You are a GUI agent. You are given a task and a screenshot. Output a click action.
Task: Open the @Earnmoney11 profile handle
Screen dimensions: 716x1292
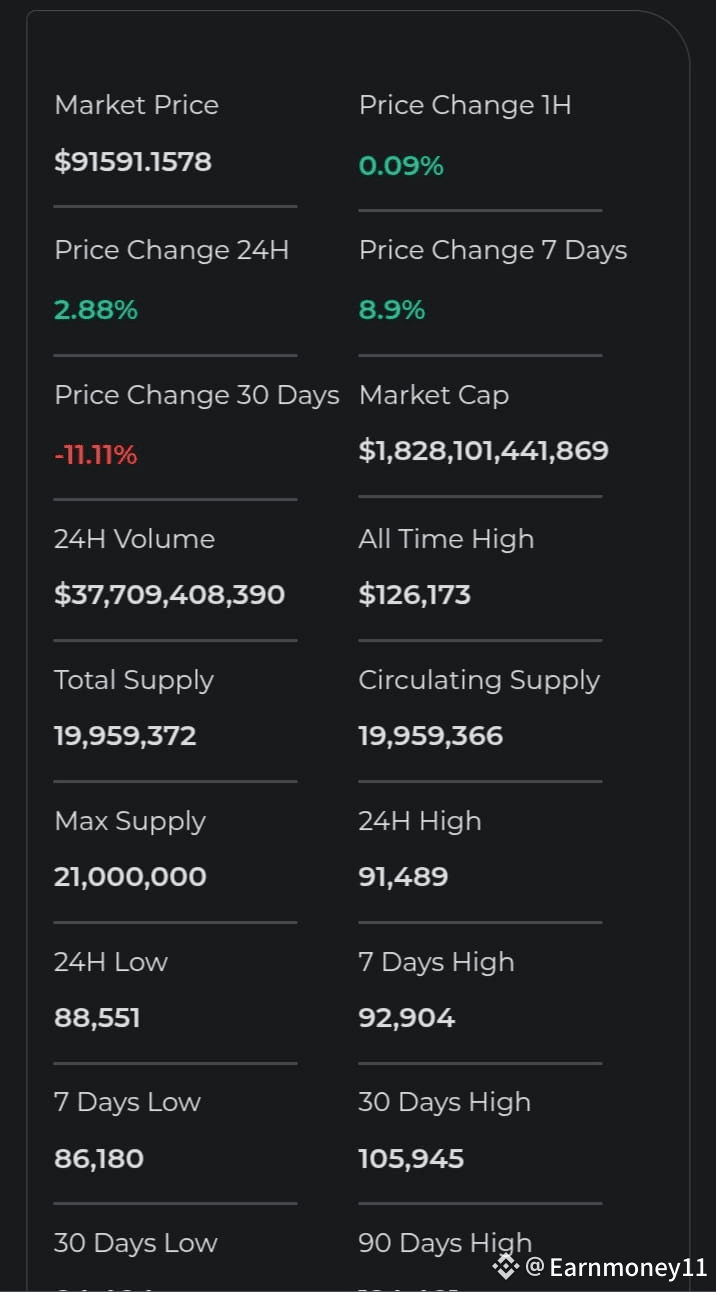tap(617, 1268)
